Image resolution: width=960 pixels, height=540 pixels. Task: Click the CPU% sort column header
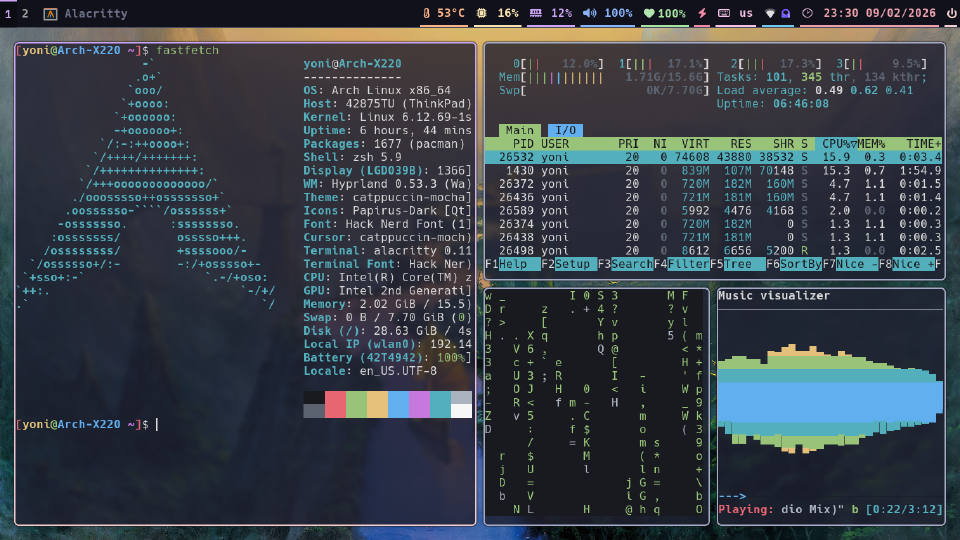[839, 143]
